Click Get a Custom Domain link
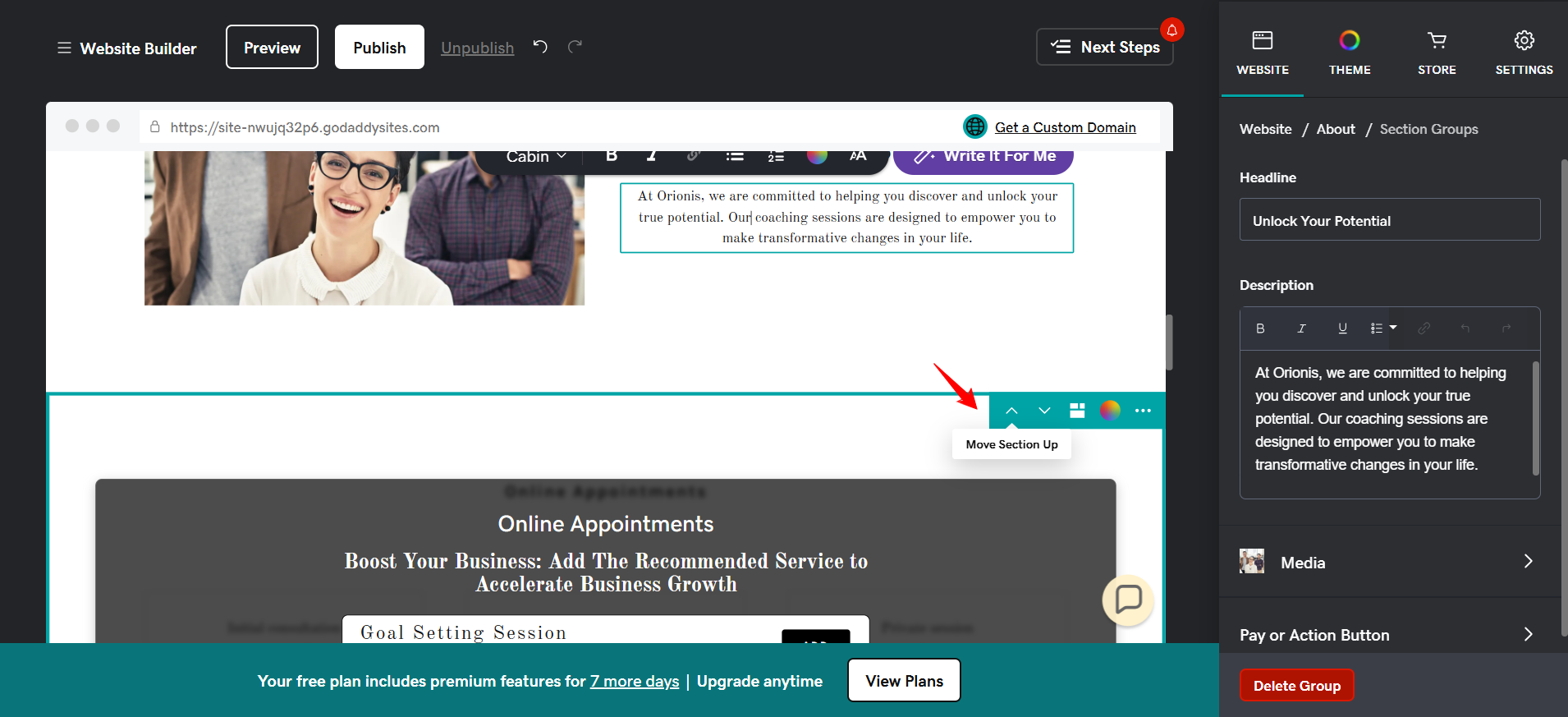 pyautogui.click(x=1065, y=127)
